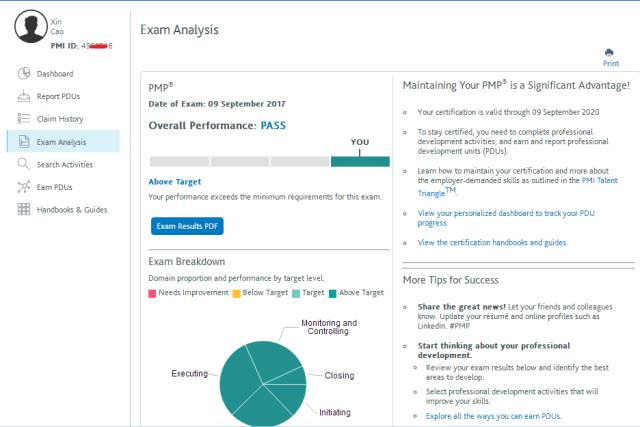
Task: Click the Needs Improvement legend swatch
Action: [x=152, y=293]
